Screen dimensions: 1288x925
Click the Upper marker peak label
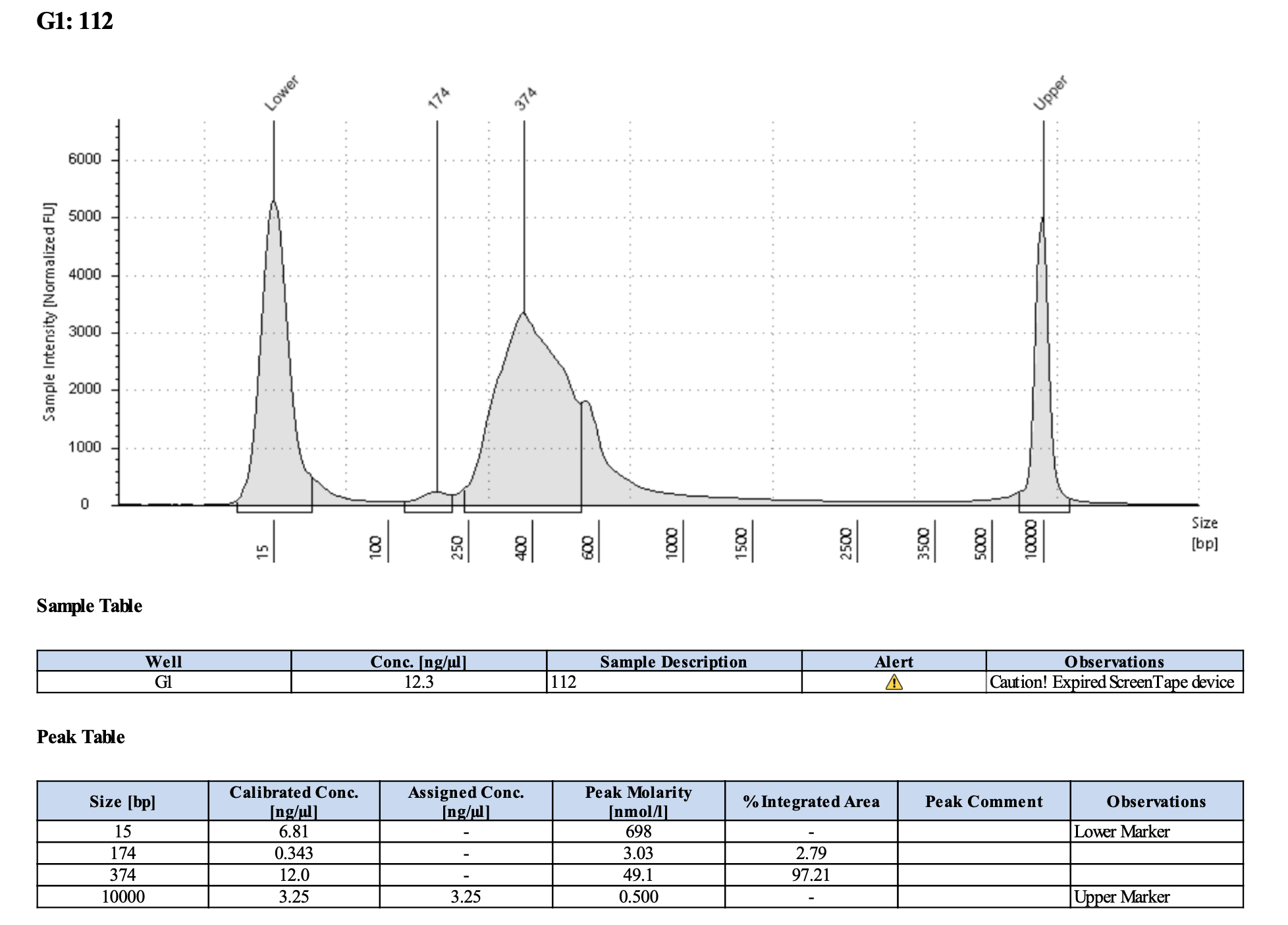[1050, 93]
